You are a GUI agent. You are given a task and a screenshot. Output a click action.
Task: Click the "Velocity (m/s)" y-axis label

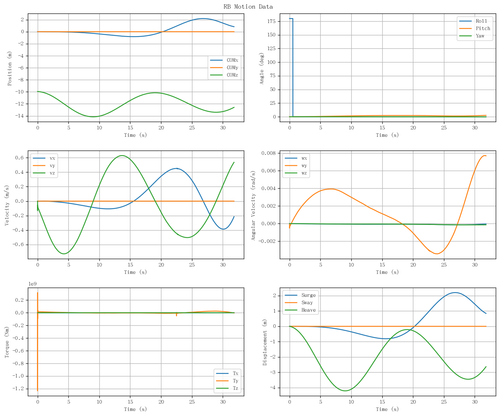click(x=7, y=205)
